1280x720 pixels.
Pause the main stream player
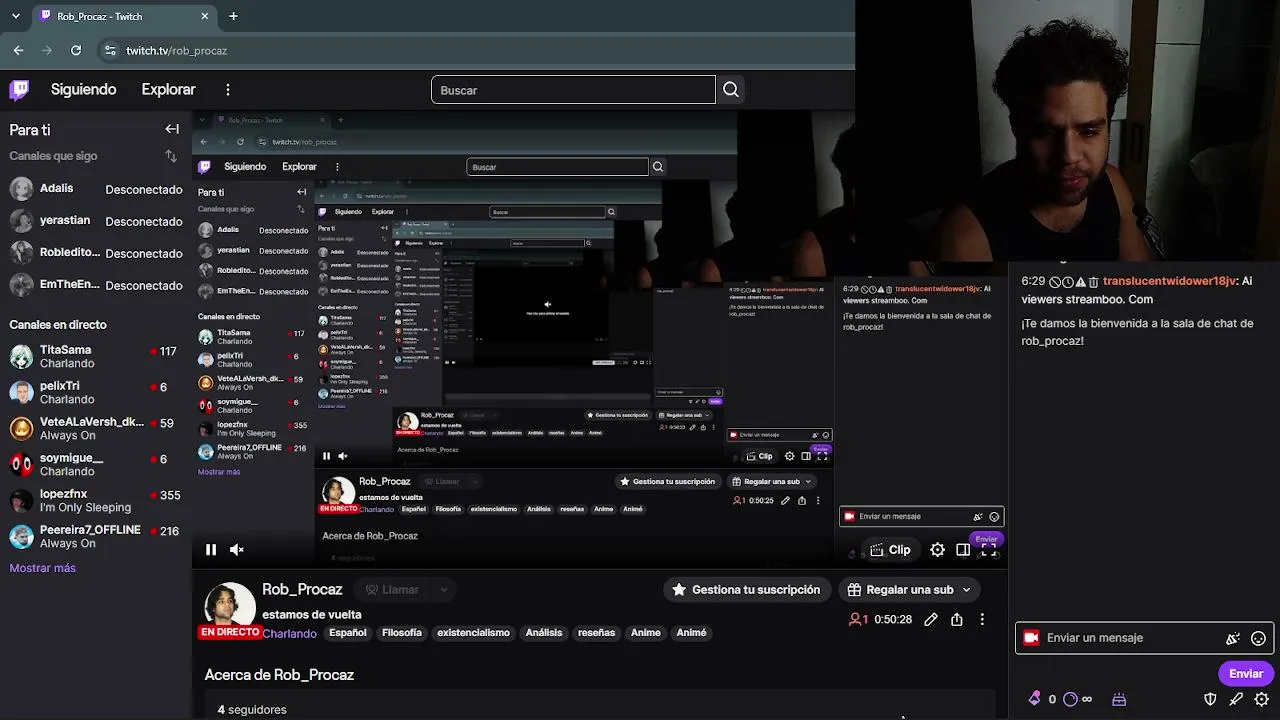pos(211,550)
